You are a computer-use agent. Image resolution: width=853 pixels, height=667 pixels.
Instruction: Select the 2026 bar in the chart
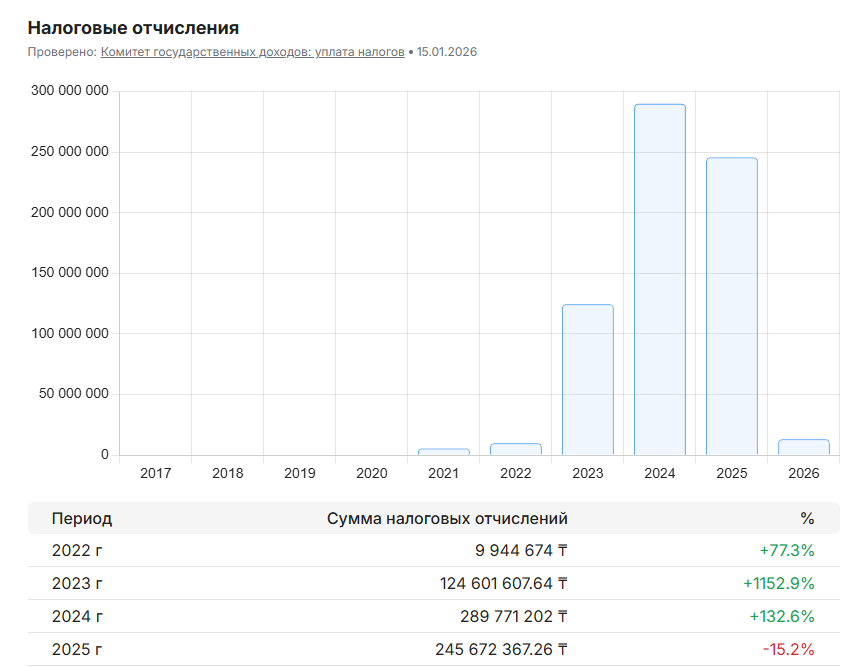(804, 447)
